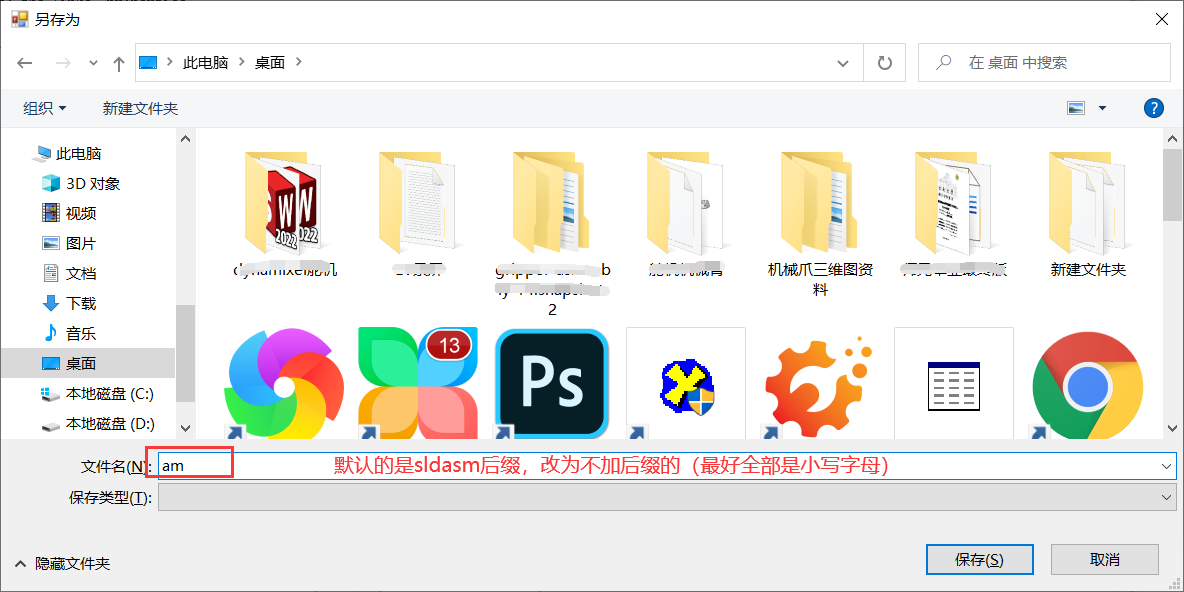
Task: Expand the chevron after 桌面 in path
Action: [299, 63]
